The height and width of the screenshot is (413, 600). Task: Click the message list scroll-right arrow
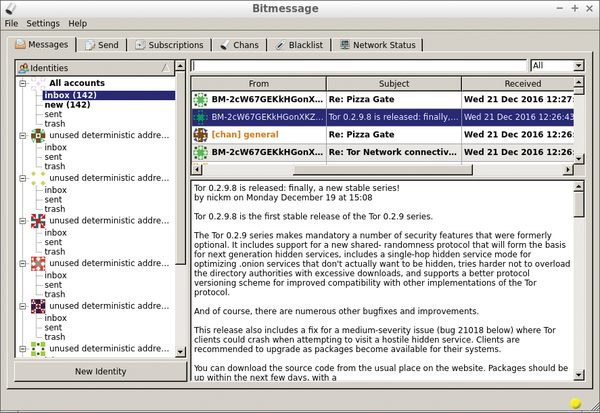[x=568, y=170]
